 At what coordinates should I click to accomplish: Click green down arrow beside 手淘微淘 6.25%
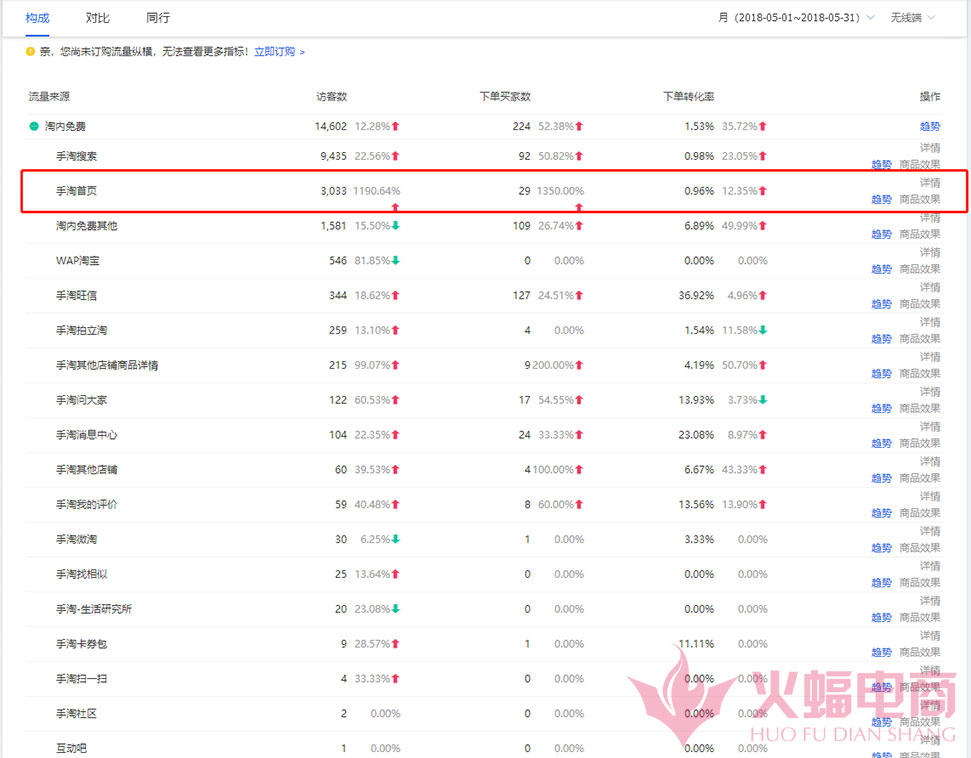coord(396,538)
